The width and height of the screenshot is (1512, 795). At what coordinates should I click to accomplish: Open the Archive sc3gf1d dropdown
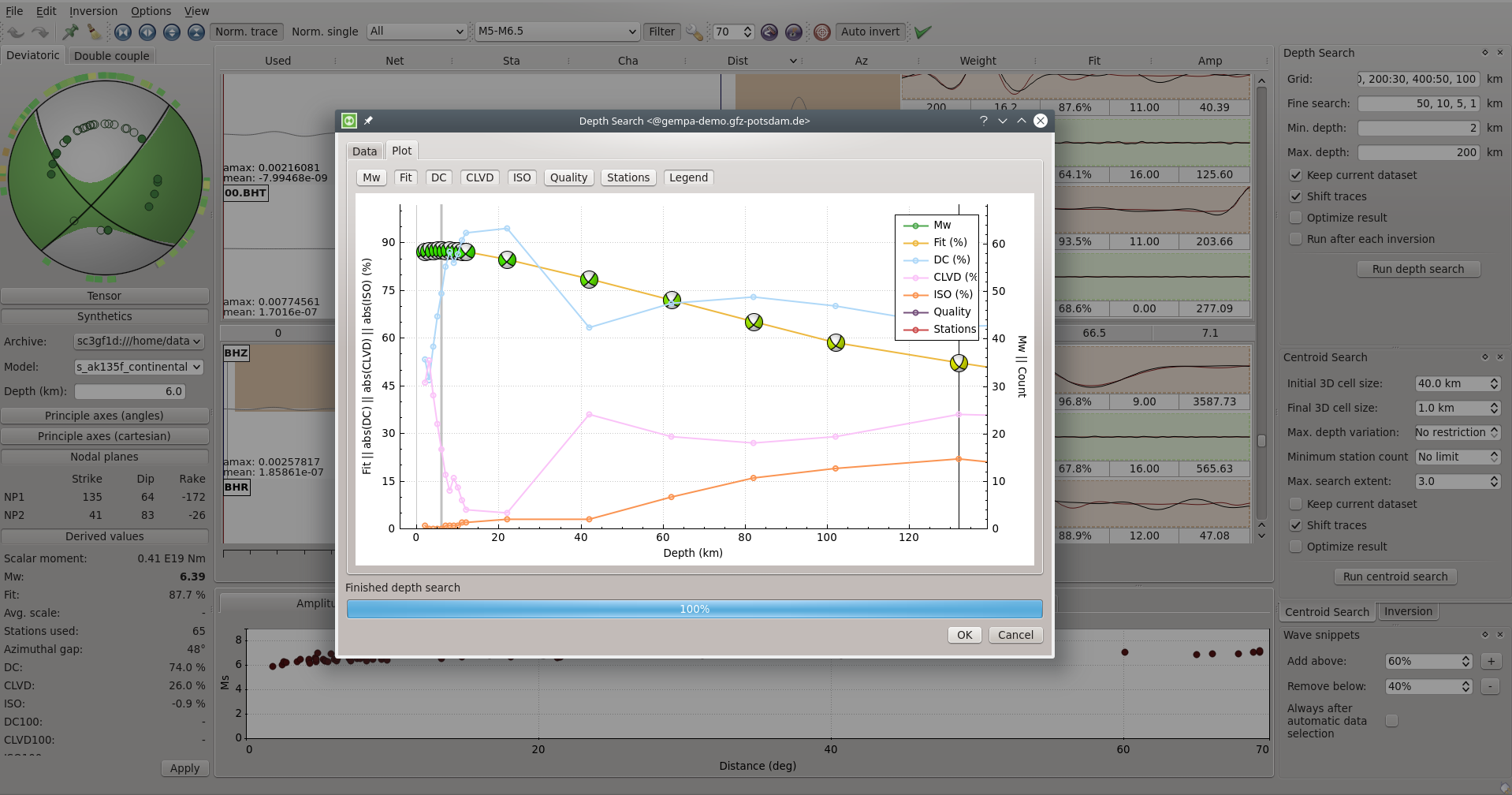pyautogui.click(x=139, y=342)
